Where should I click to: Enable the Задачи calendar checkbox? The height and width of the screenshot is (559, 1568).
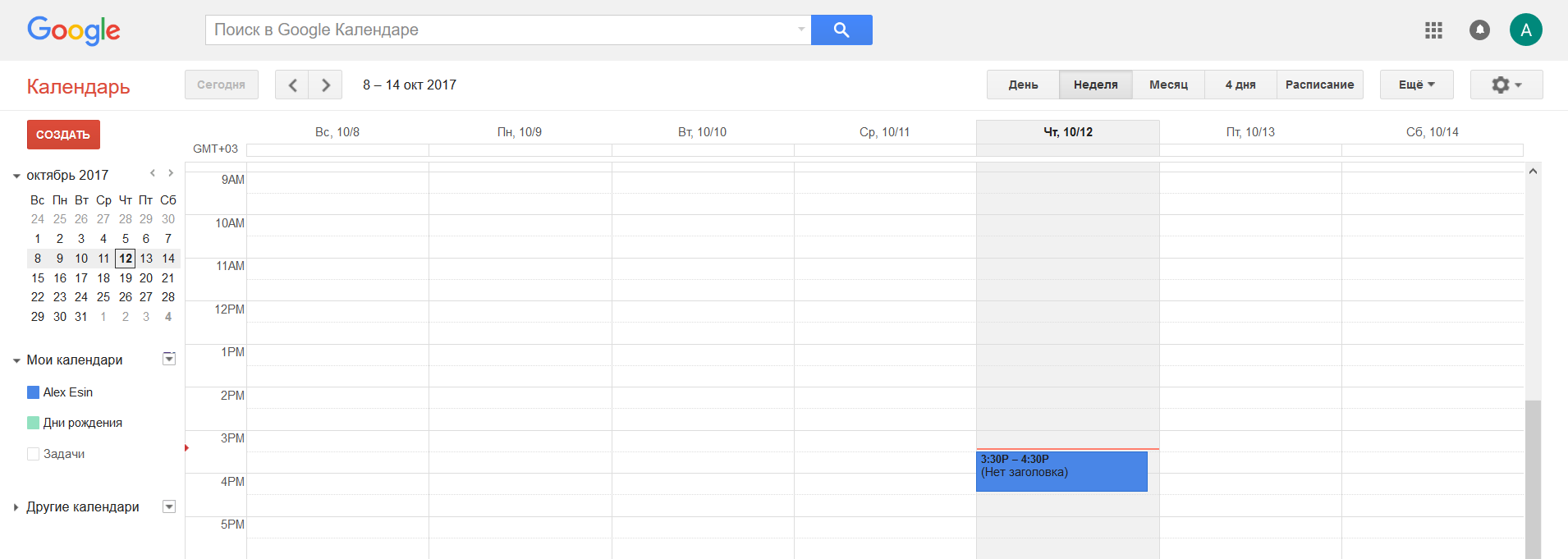pyautogui.click(x=34, y=454)
